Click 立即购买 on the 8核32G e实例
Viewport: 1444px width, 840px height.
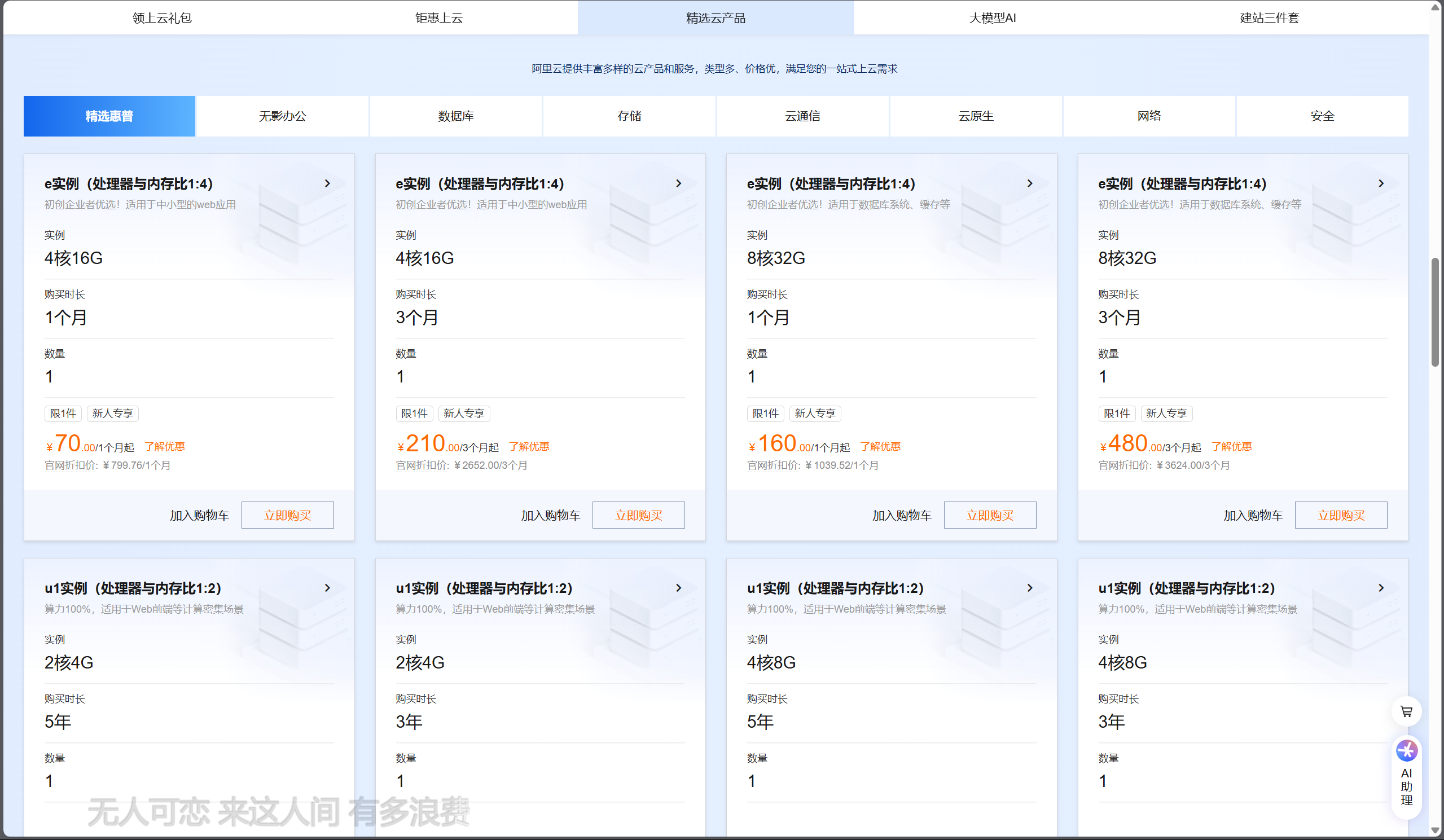click(990, 514)
